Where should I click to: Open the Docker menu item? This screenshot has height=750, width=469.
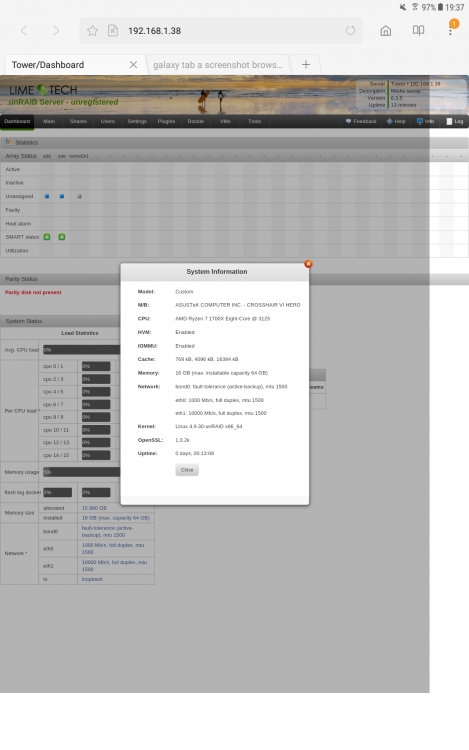[x=196, y=121]
